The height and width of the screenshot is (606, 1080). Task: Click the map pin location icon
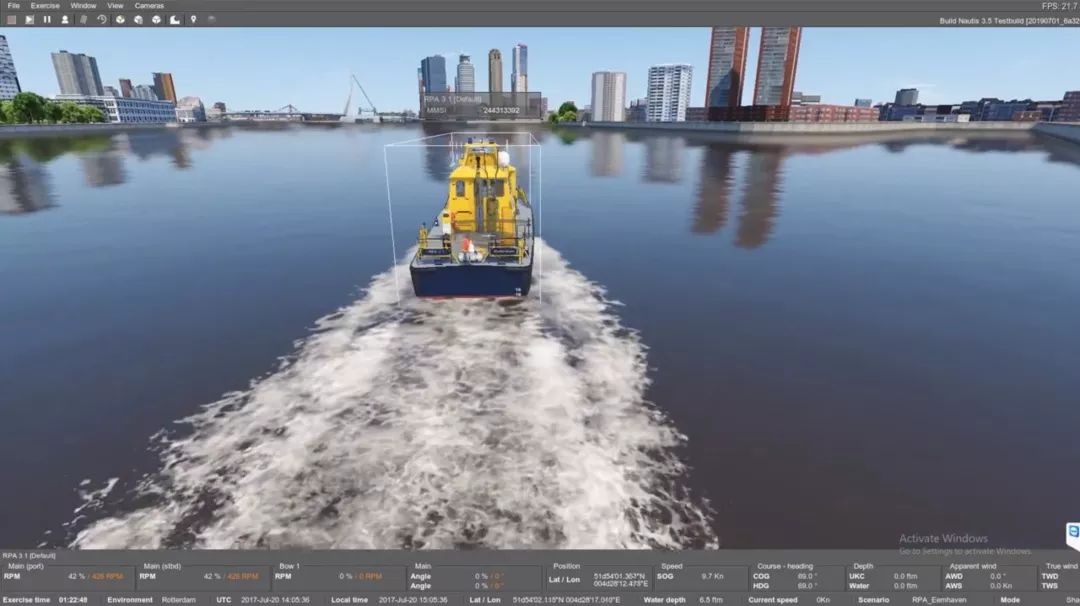tap(194, 19)
